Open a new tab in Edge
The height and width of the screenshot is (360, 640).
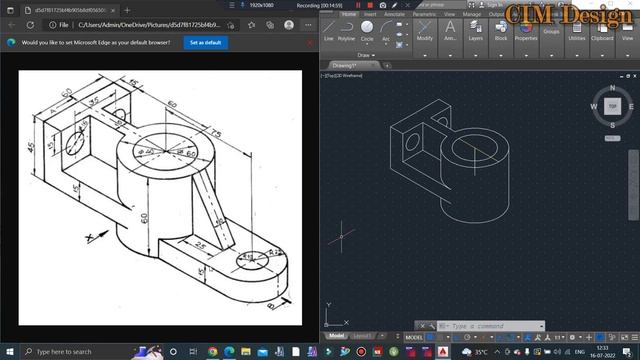[x=127, y=10]
